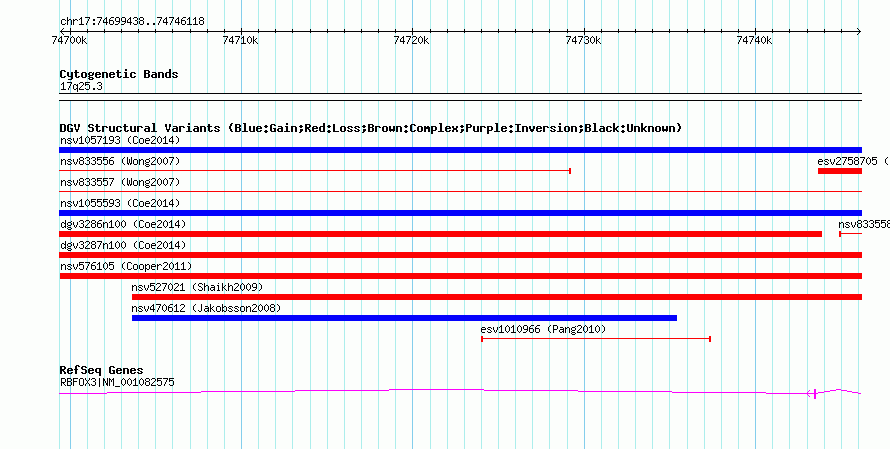This screenshot has height=449, width=890.
Task: Click the ruler's right arrowhead
Action: point(859,32)
